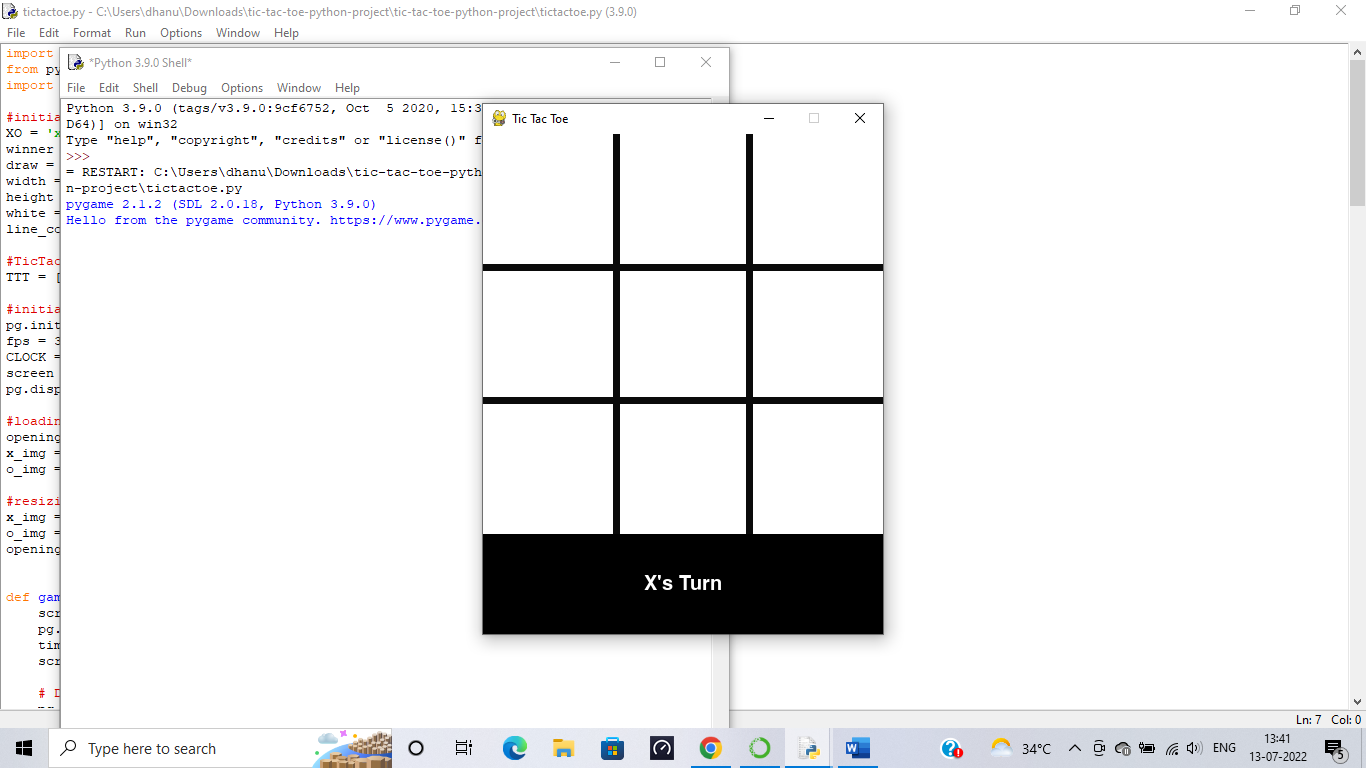
Task: Open Edit menu in tictactoe.py editor window
Action: 49,33
